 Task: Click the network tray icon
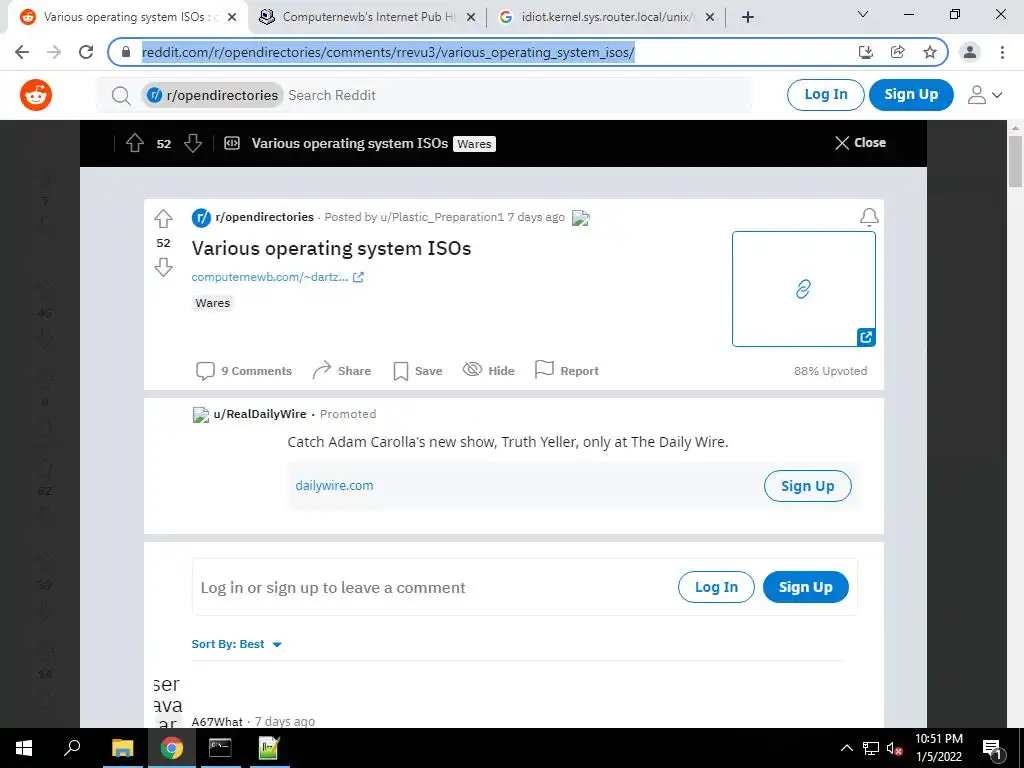[871, 748]
